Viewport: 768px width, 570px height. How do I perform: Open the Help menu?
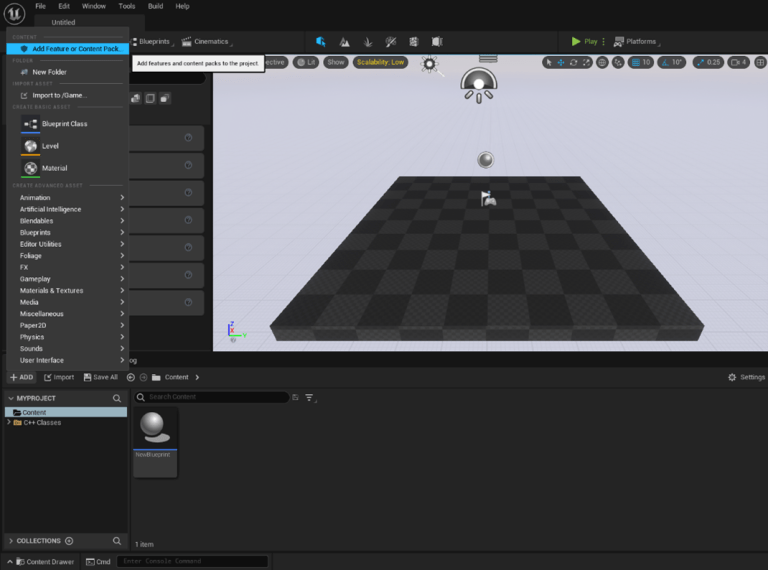pyautogui.click(x=182, y=6)
